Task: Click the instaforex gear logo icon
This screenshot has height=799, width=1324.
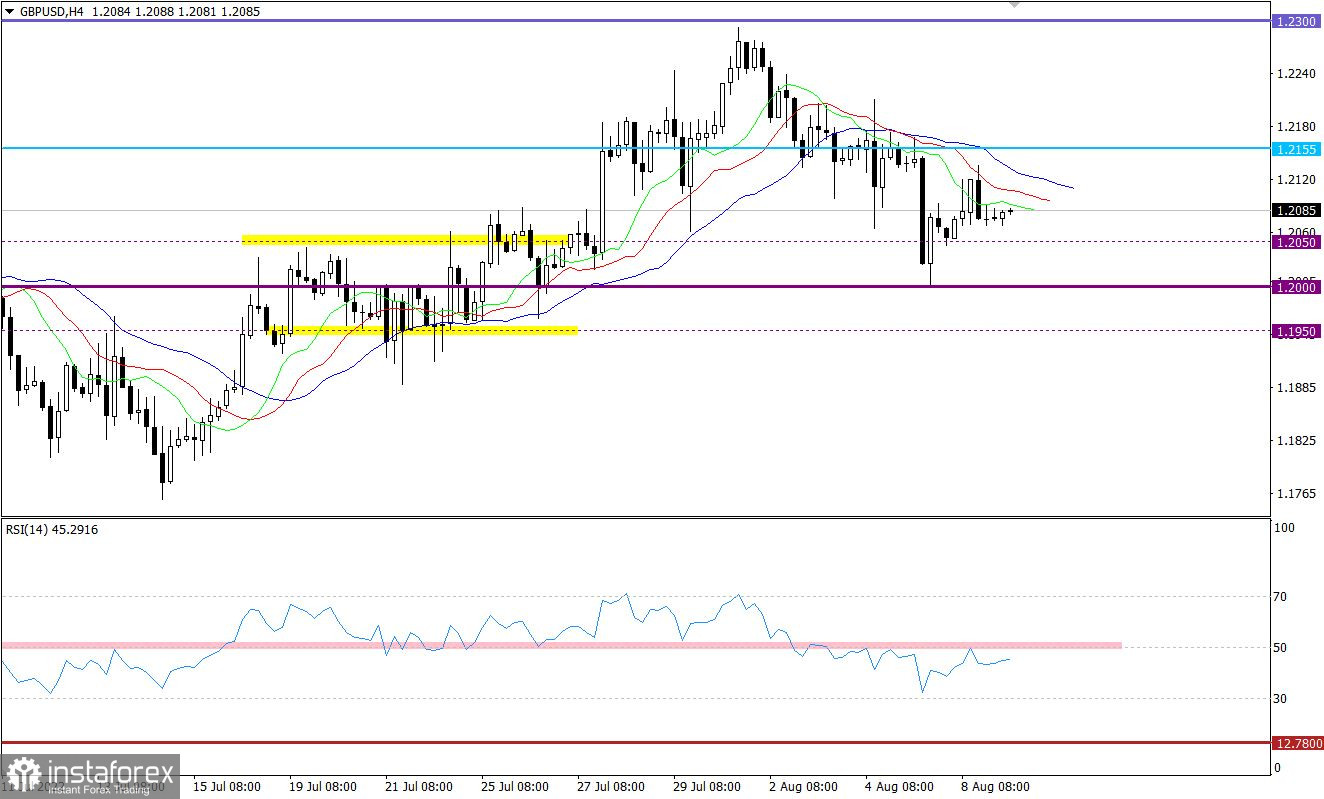Action: click(23, 775)
